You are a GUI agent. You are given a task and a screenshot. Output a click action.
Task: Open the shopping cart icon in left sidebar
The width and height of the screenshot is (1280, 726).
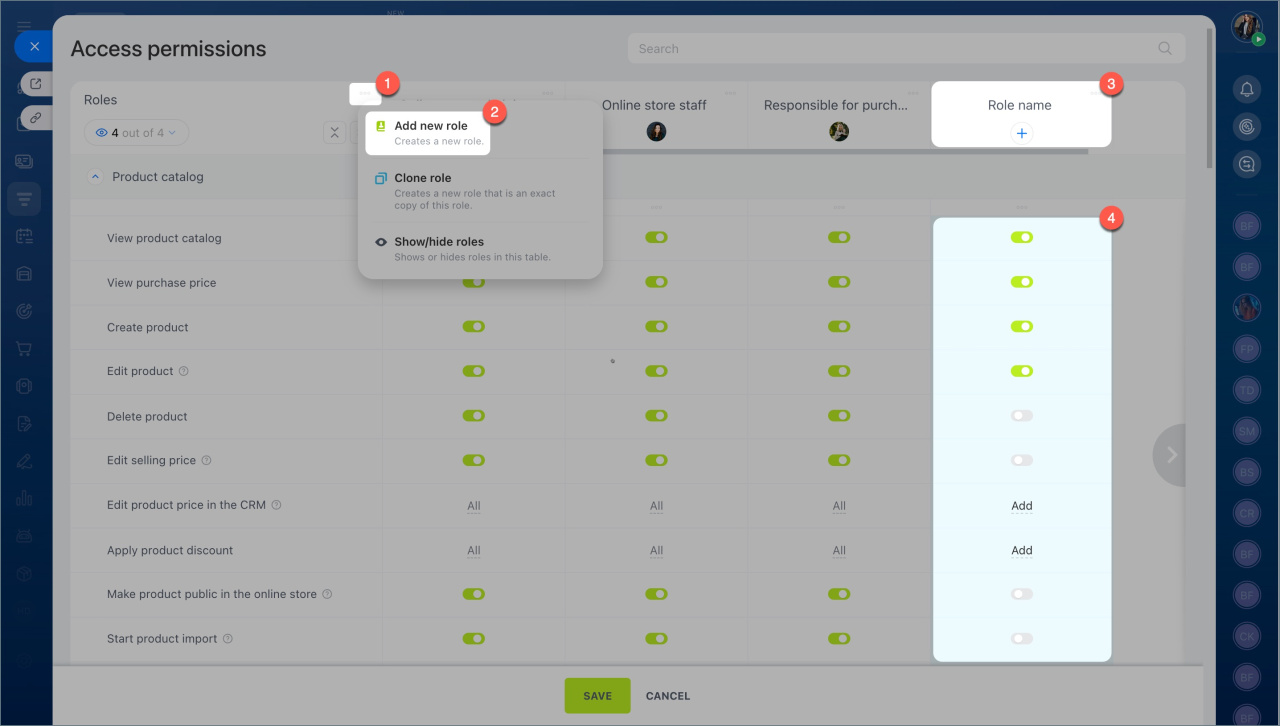(24, 349)
